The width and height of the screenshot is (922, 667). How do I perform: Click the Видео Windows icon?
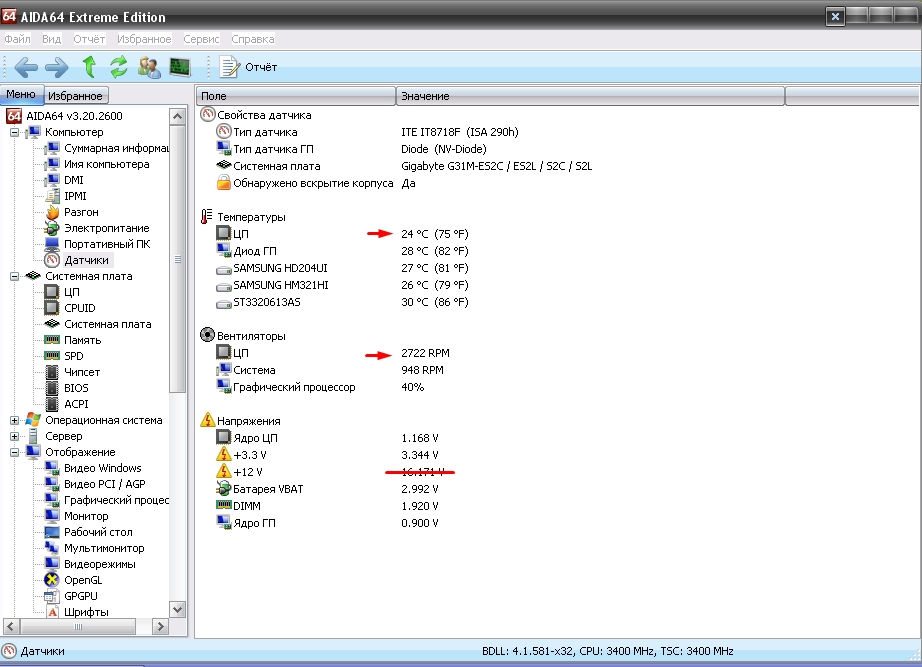pos(52,468)
